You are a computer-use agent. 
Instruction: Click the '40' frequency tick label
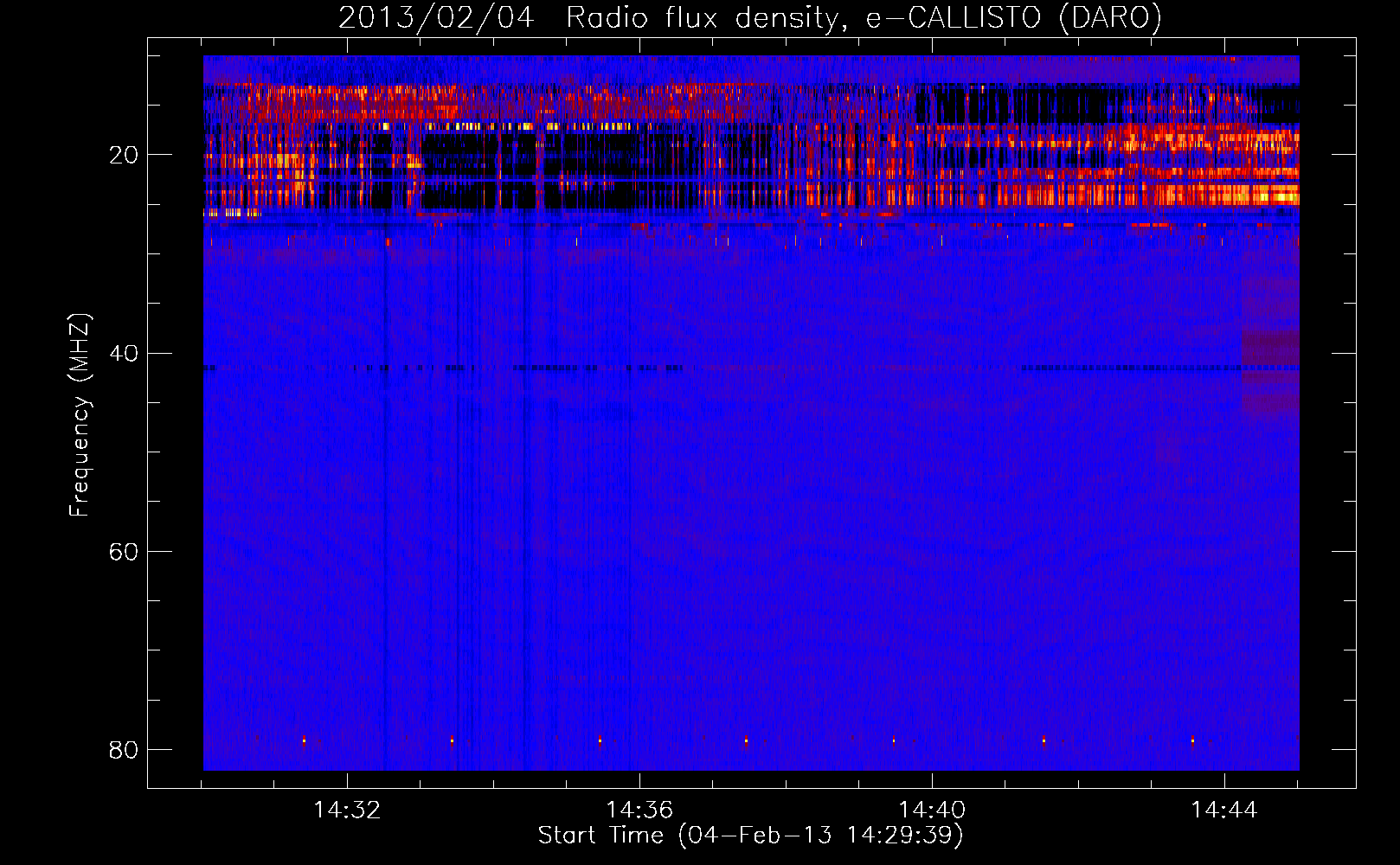point(124,353)
